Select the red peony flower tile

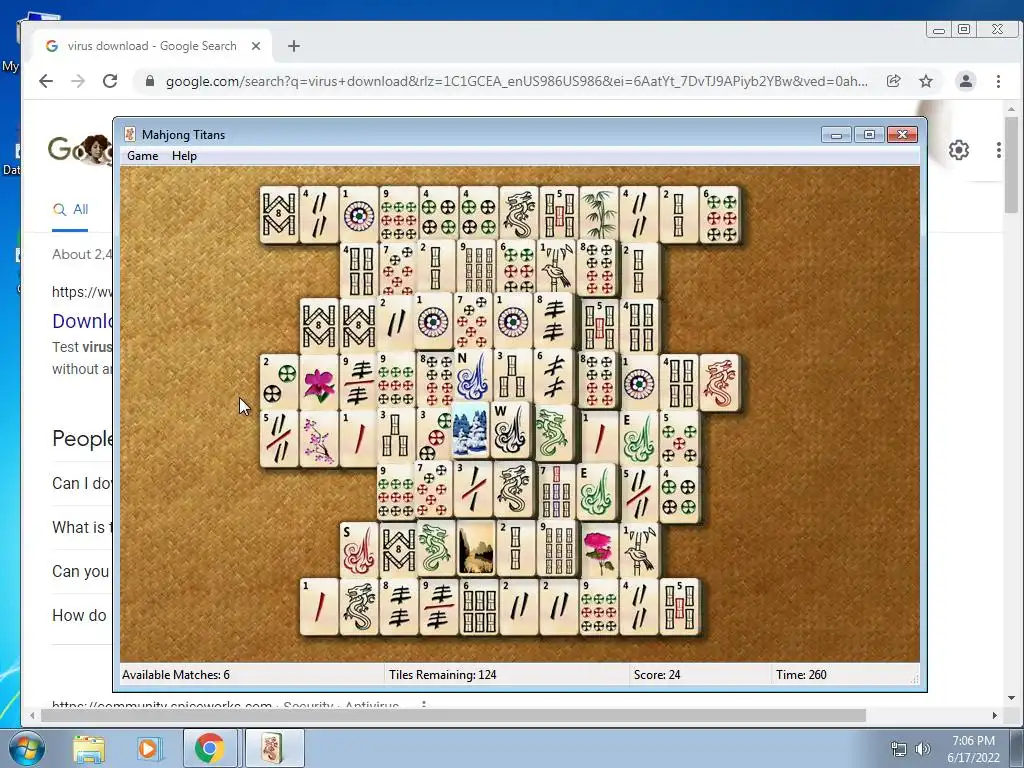click(599, 550)
